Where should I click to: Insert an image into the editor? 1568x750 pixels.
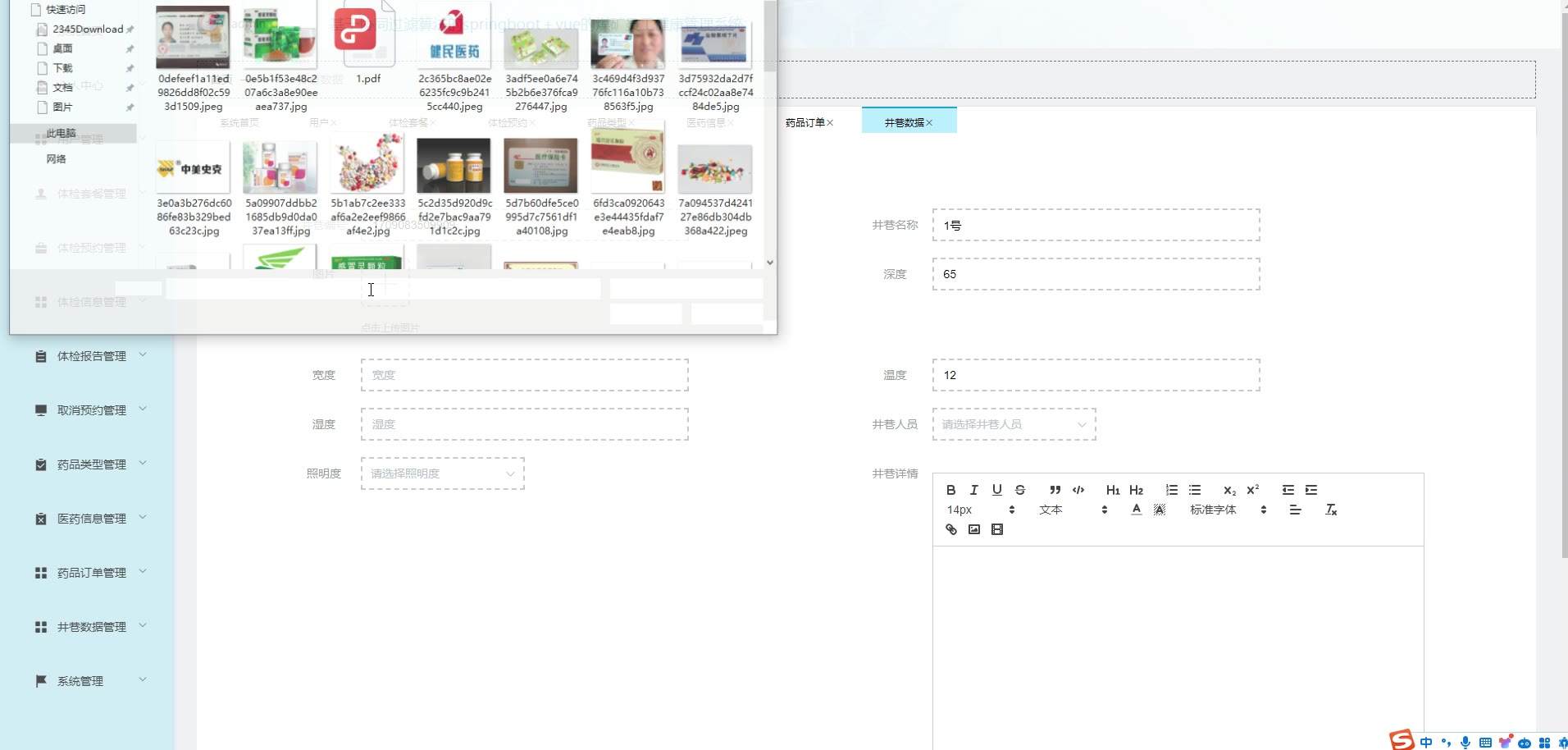[x=973, y=529]
